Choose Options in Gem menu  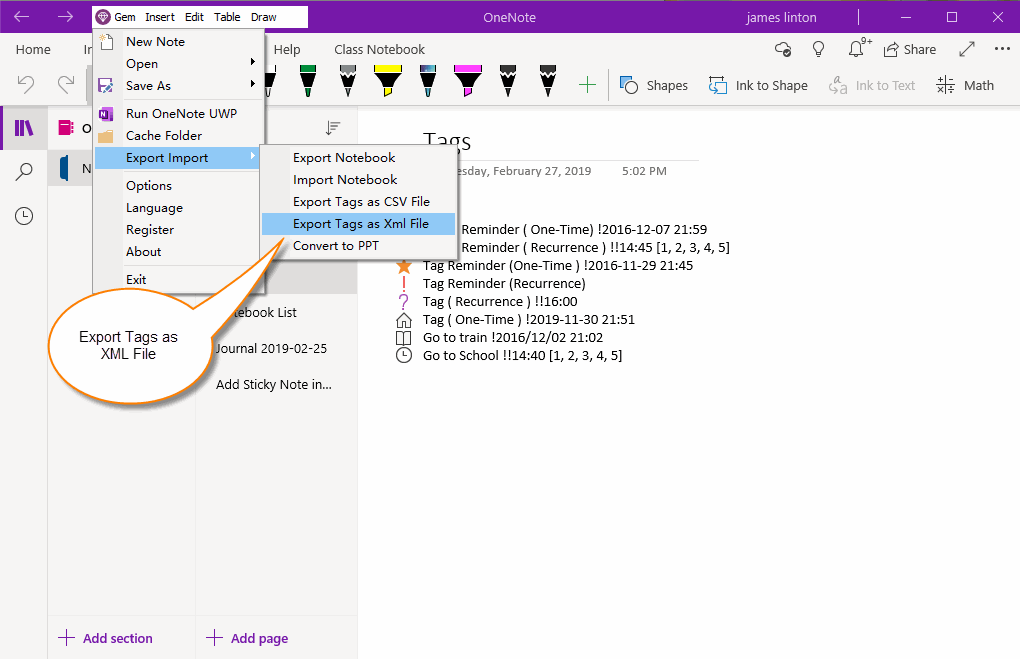pyautogui.click(x=179, y=186)
